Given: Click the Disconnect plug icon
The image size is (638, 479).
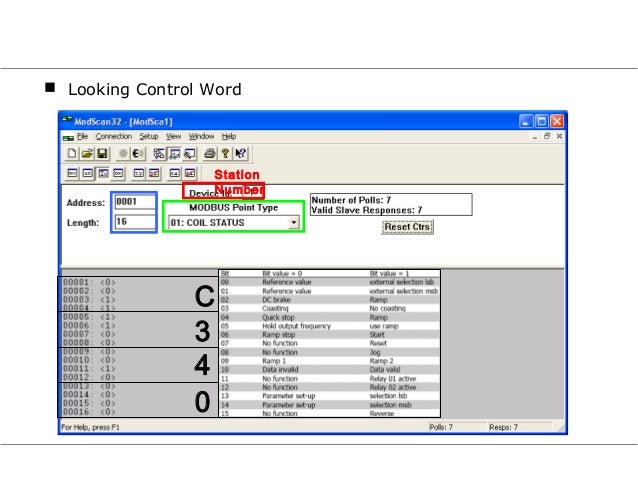Looking at the screenshot, I should click(x=138, y=153).
